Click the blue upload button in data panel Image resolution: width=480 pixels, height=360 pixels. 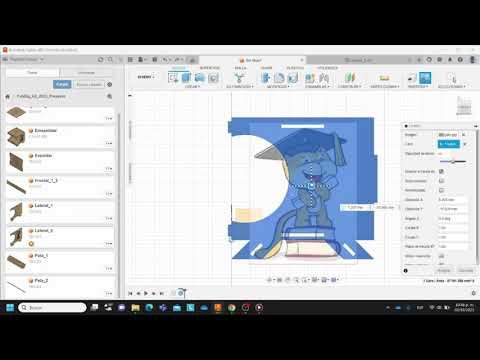[x=62, y=84]
